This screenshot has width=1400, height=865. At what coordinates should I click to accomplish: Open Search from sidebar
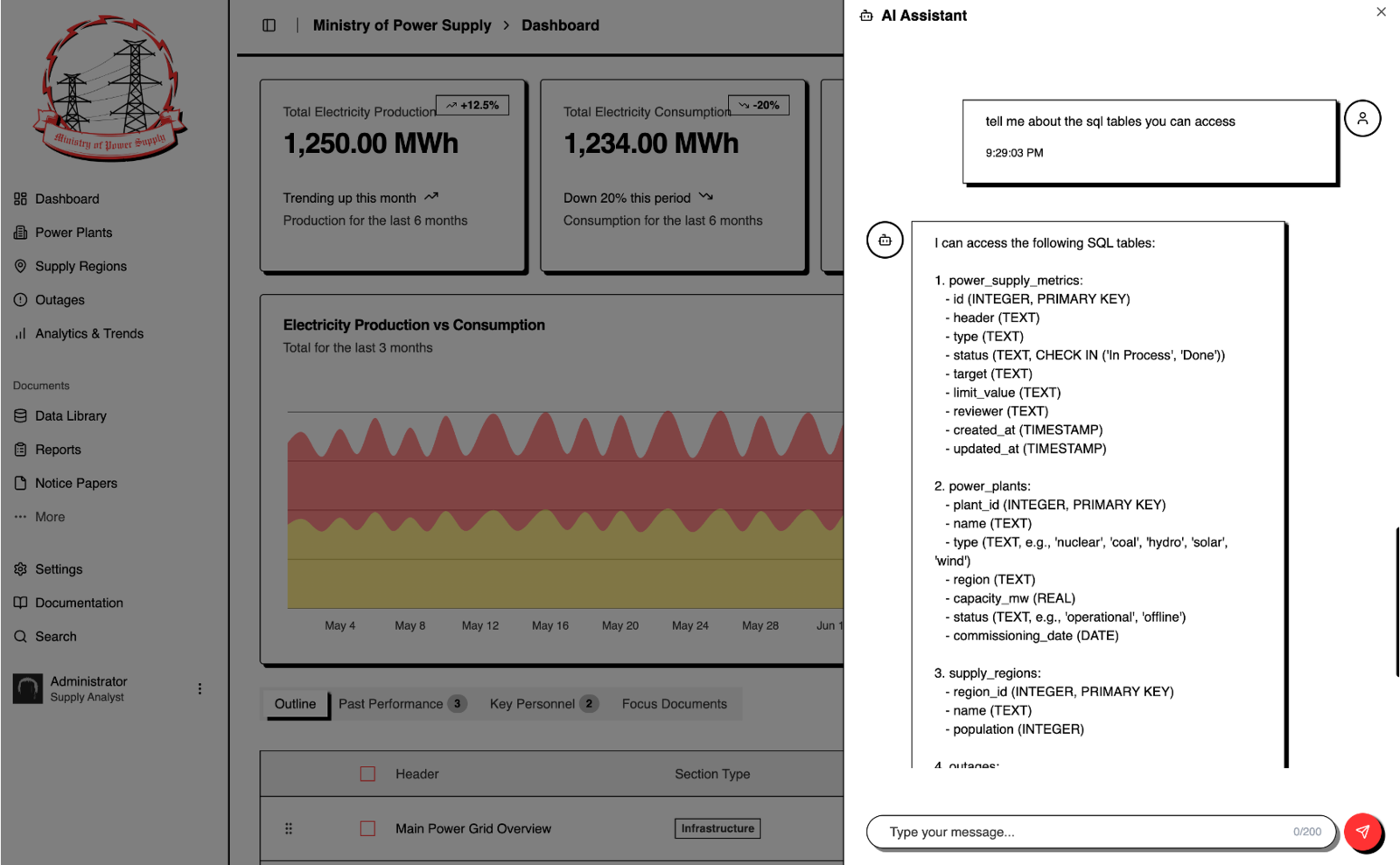(56, 637)
